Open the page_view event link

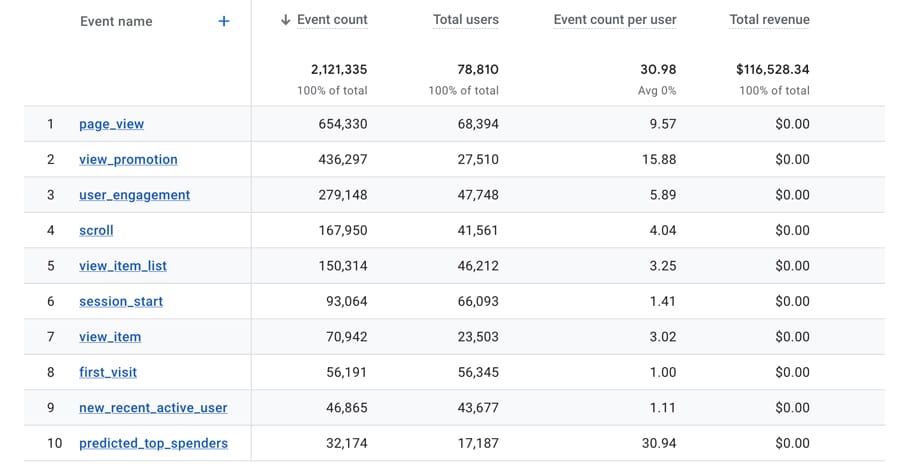tap(112, 124)
